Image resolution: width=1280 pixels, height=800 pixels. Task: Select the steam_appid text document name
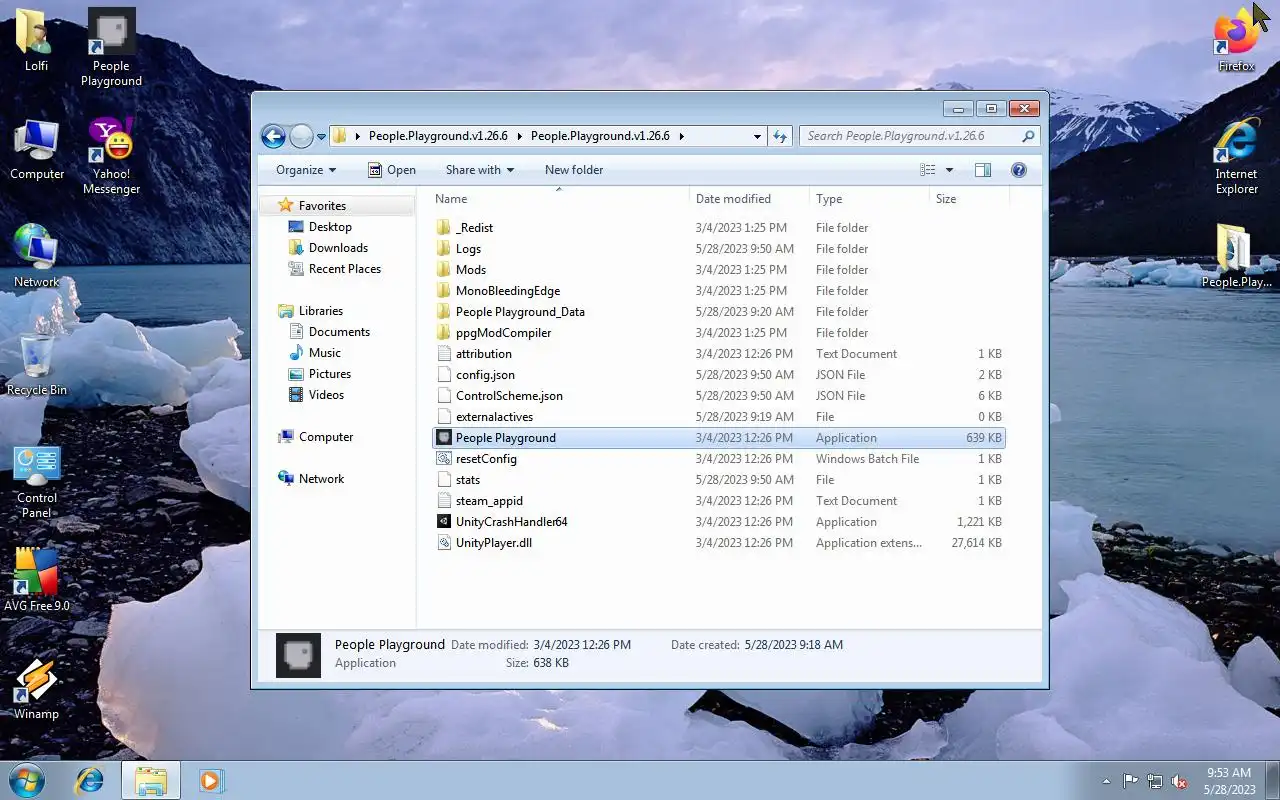tap(489, 501)
